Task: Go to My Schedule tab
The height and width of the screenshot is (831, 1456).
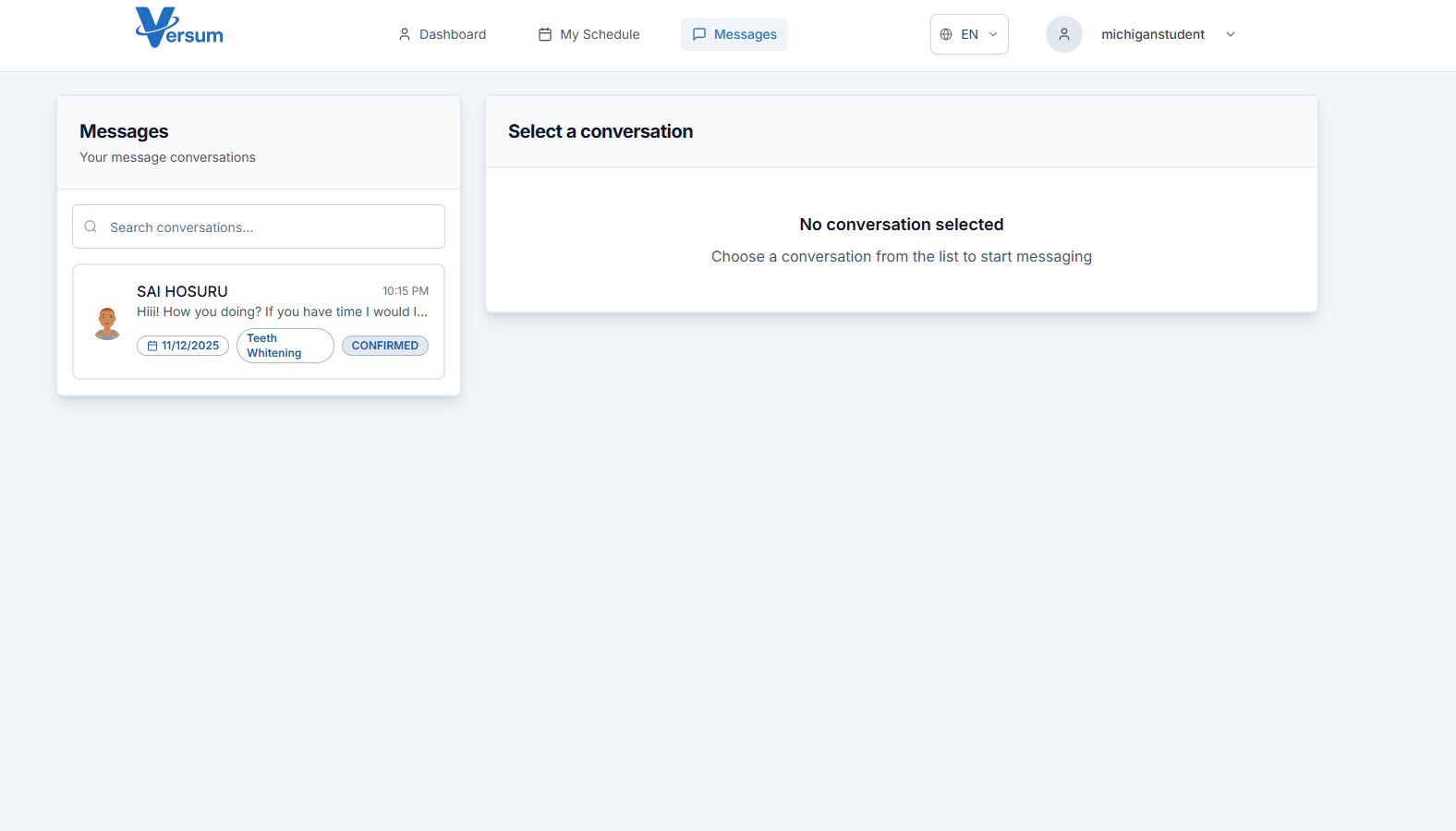Action: 588,34
